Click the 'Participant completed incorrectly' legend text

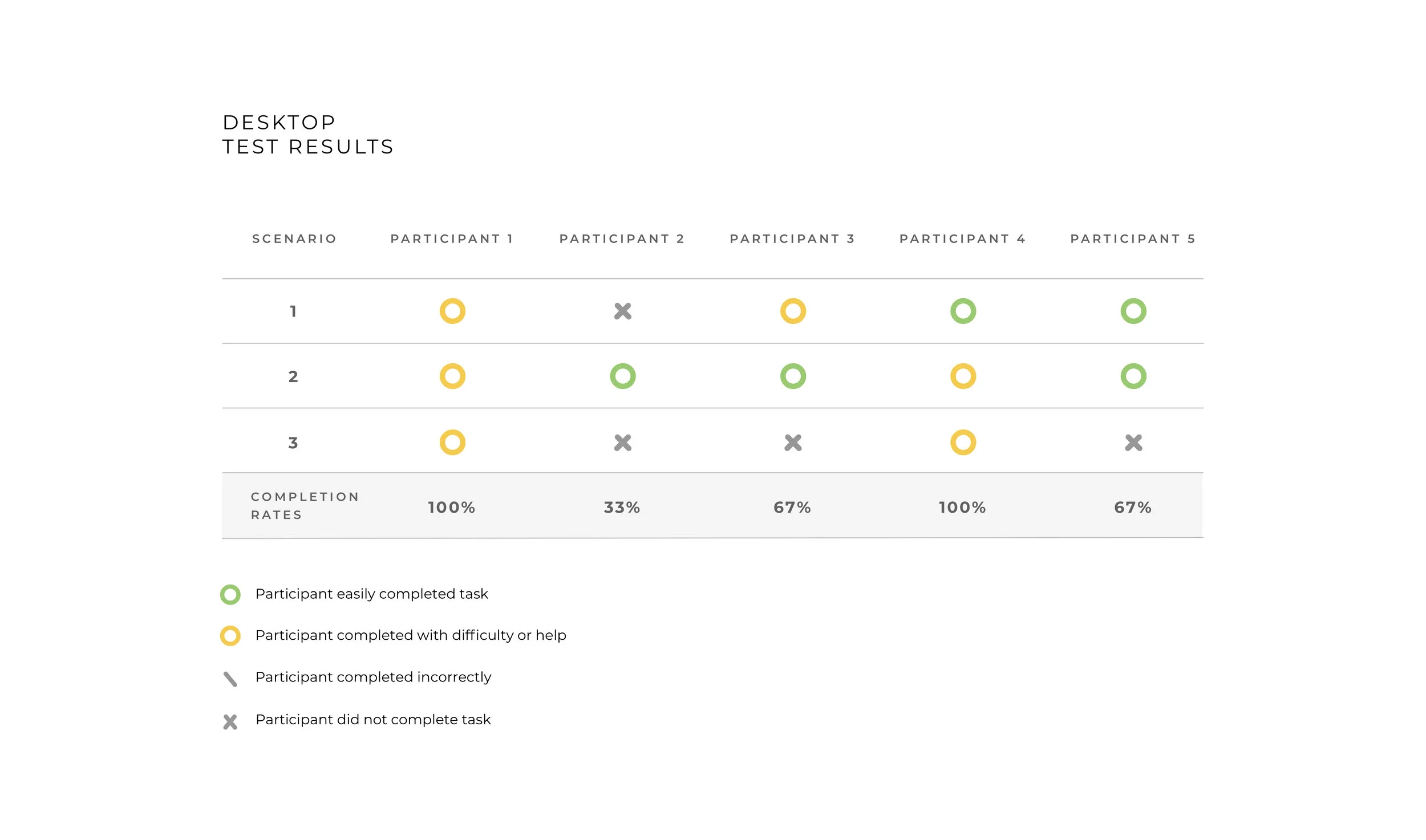(373, 677)
